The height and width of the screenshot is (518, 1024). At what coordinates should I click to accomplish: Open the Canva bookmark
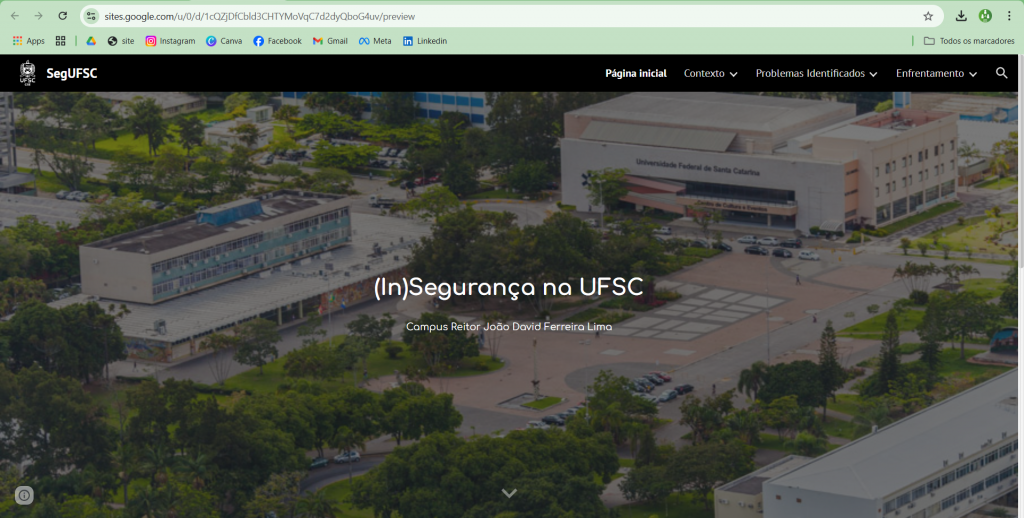pyautogui.click(x=224, y=40)
